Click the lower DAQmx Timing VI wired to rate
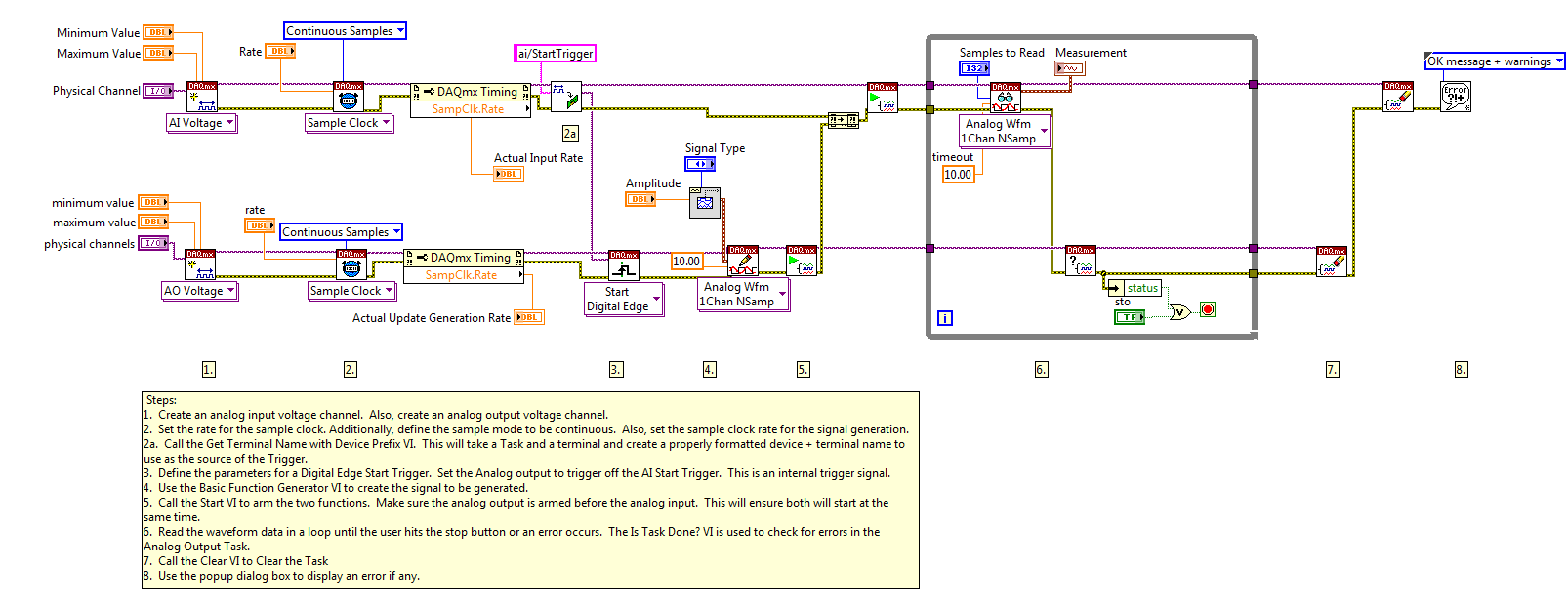 tap(351, 264)
